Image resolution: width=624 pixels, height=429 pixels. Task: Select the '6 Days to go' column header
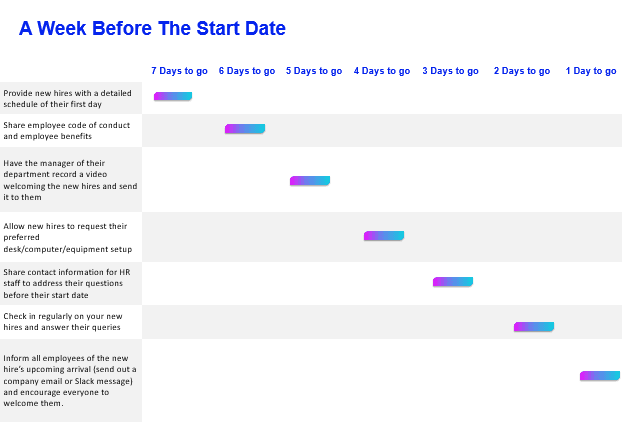(247, 71)
